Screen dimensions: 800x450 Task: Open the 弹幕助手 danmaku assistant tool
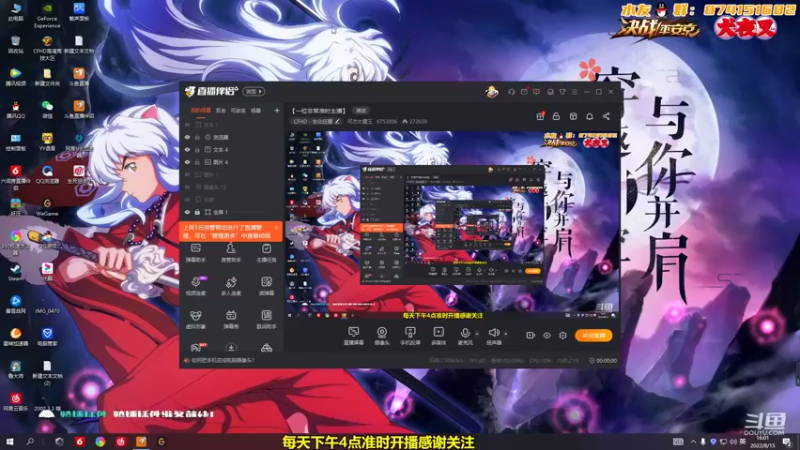click(x=195, y=253)
